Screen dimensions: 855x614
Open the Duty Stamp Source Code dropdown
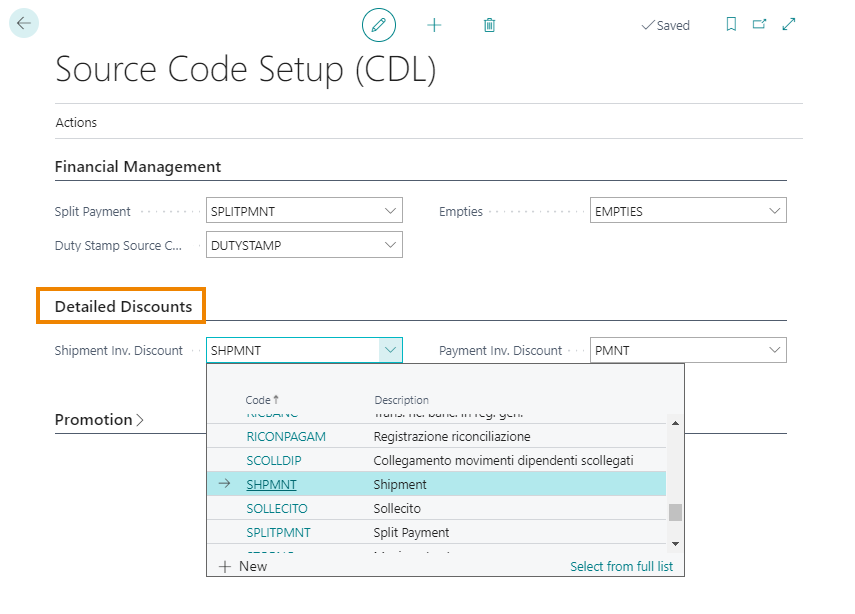point(390,245)
